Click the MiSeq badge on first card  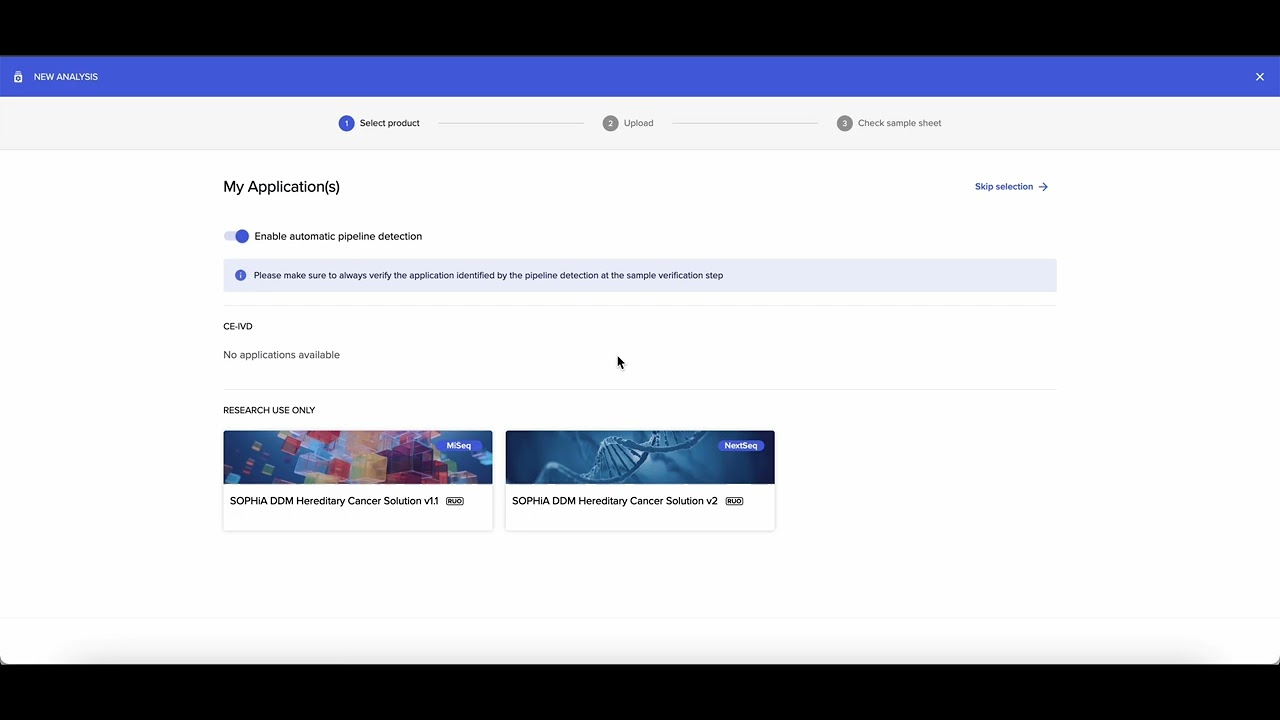click(x=458, y=446)
